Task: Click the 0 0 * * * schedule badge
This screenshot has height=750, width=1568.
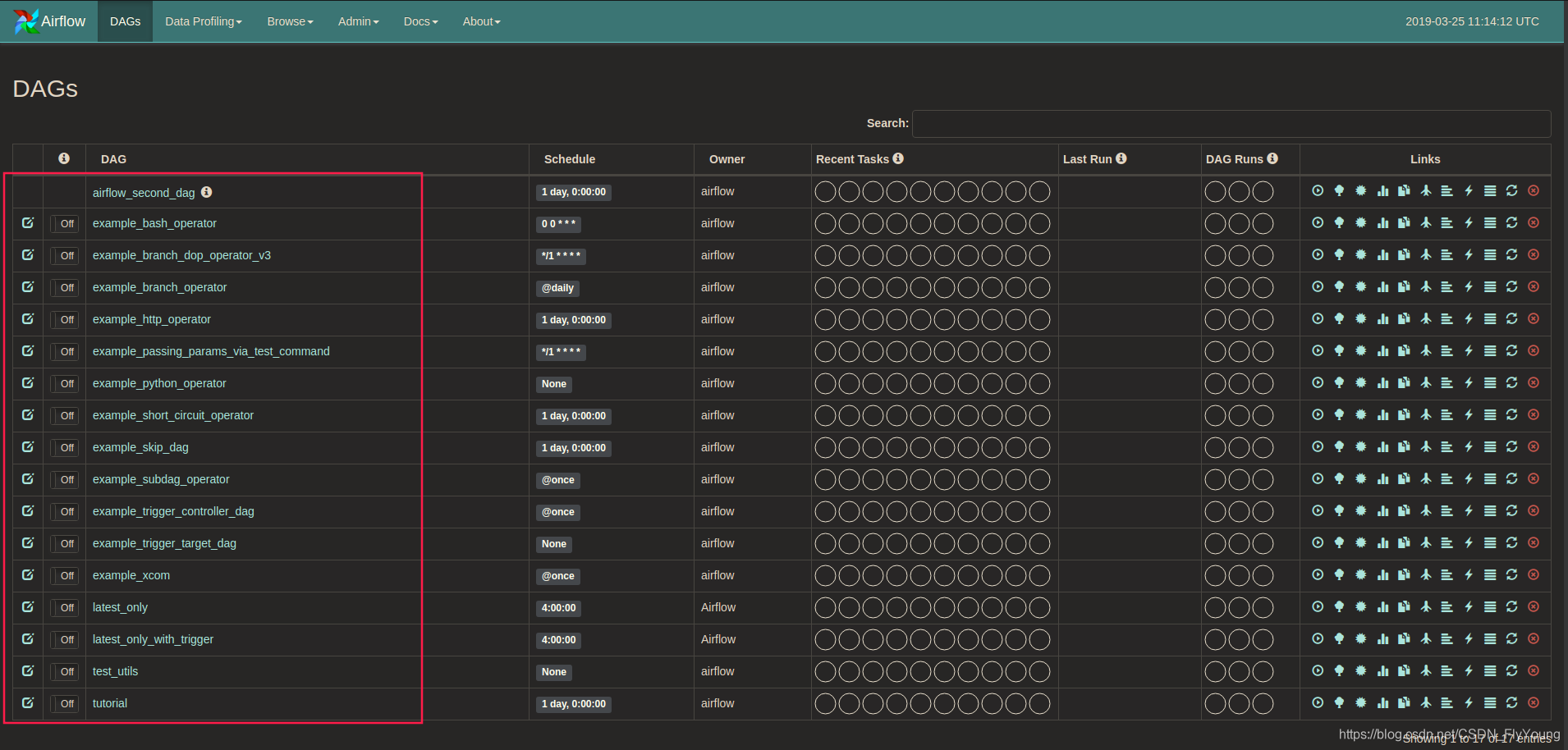Action: point(559,224)
